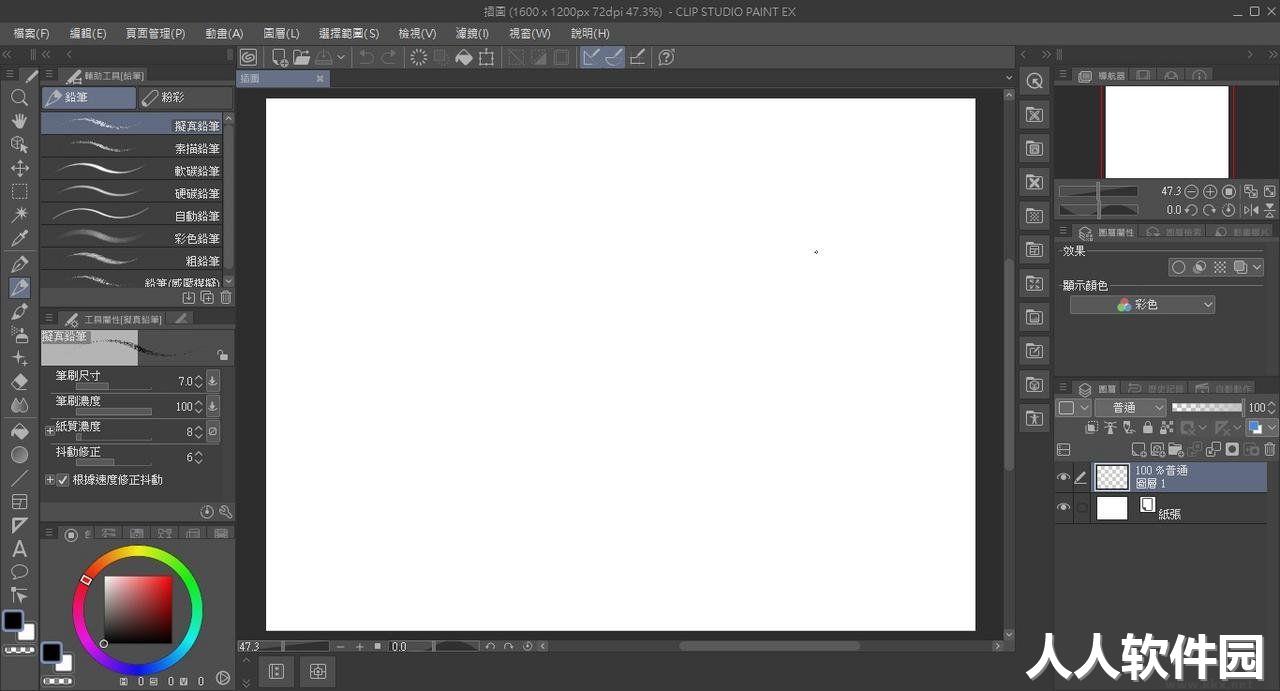Image resolution: width=1280 pixels, height=691 pixels.
Task: Switch to 鉛筆 sub tool group
Action: (88, 98)
